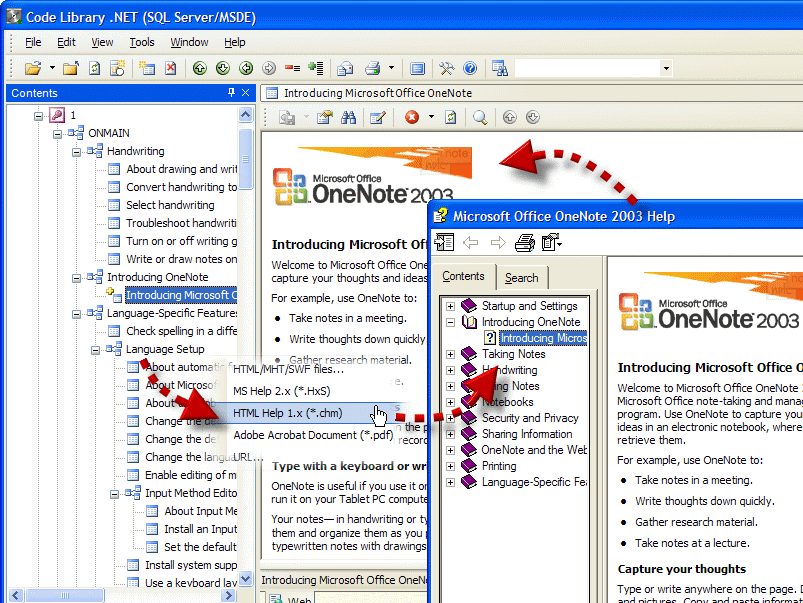Screen dimensions: 803x603
Task: Collapse the Language Setup tree node
Action: click(95, 350)
